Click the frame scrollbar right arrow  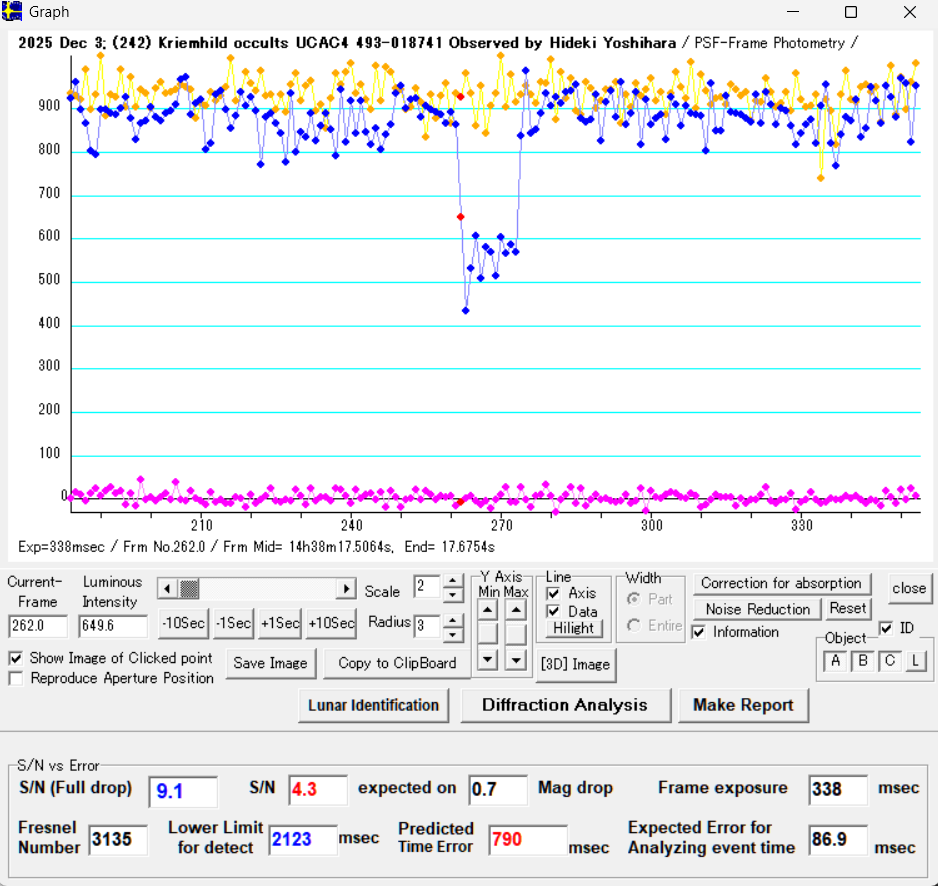pos(347,589)
